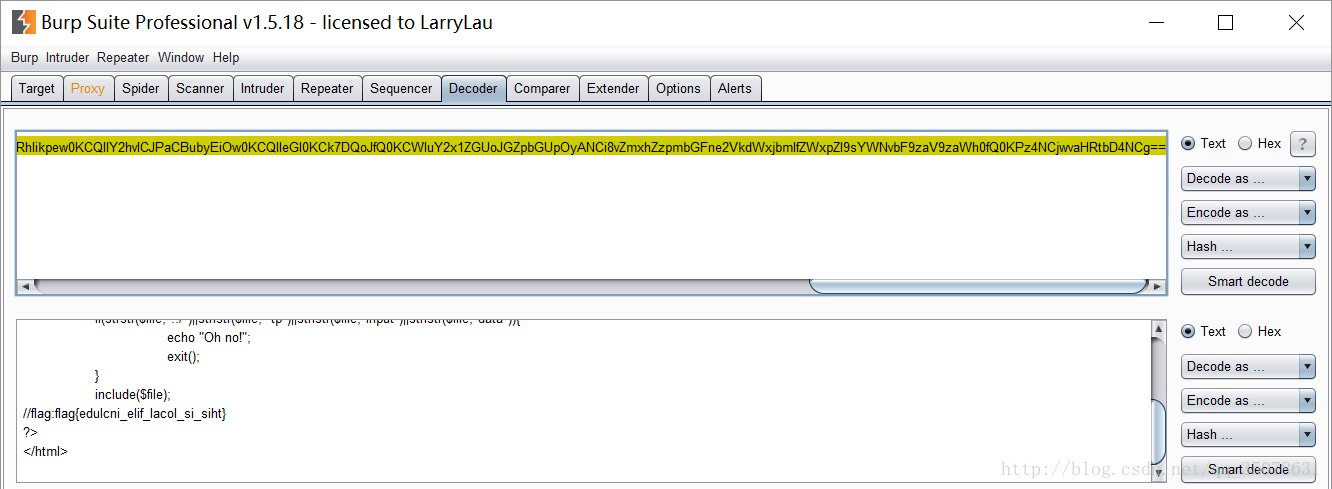Select Text radio for the top panel

pos(1203,143)
